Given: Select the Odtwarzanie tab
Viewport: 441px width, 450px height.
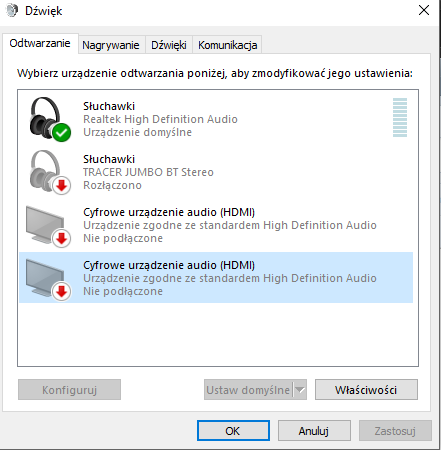Looking at the screenshot, I should [40, 43].
